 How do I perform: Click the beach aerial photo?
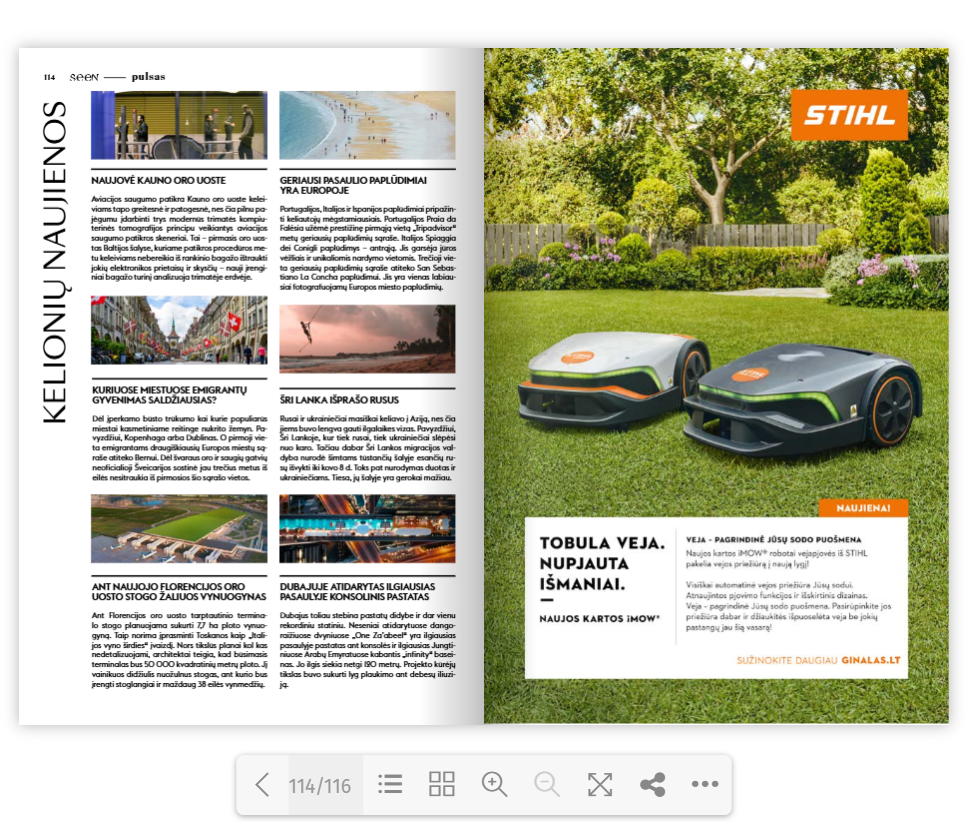coord(367,125)
